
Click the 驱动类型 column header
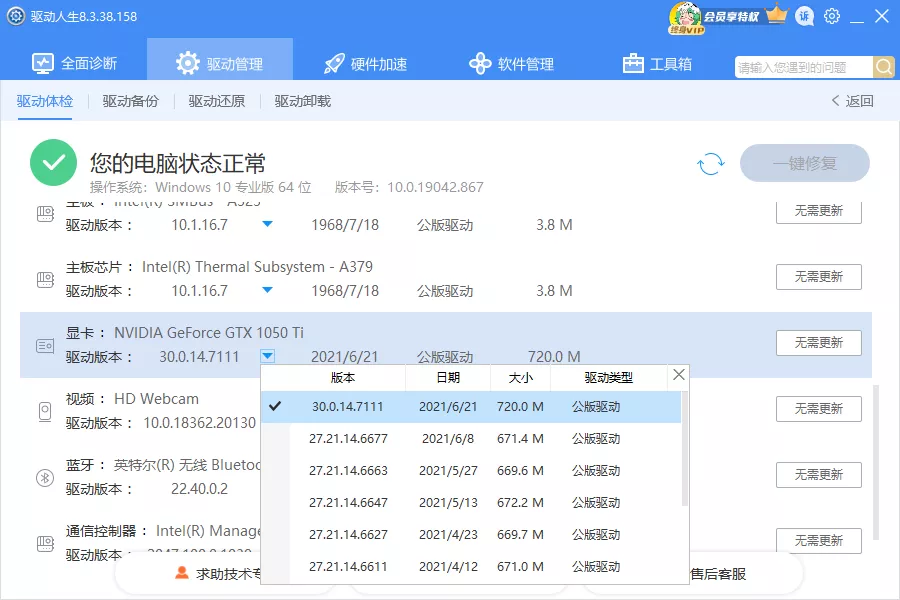(x=608, y=378)
